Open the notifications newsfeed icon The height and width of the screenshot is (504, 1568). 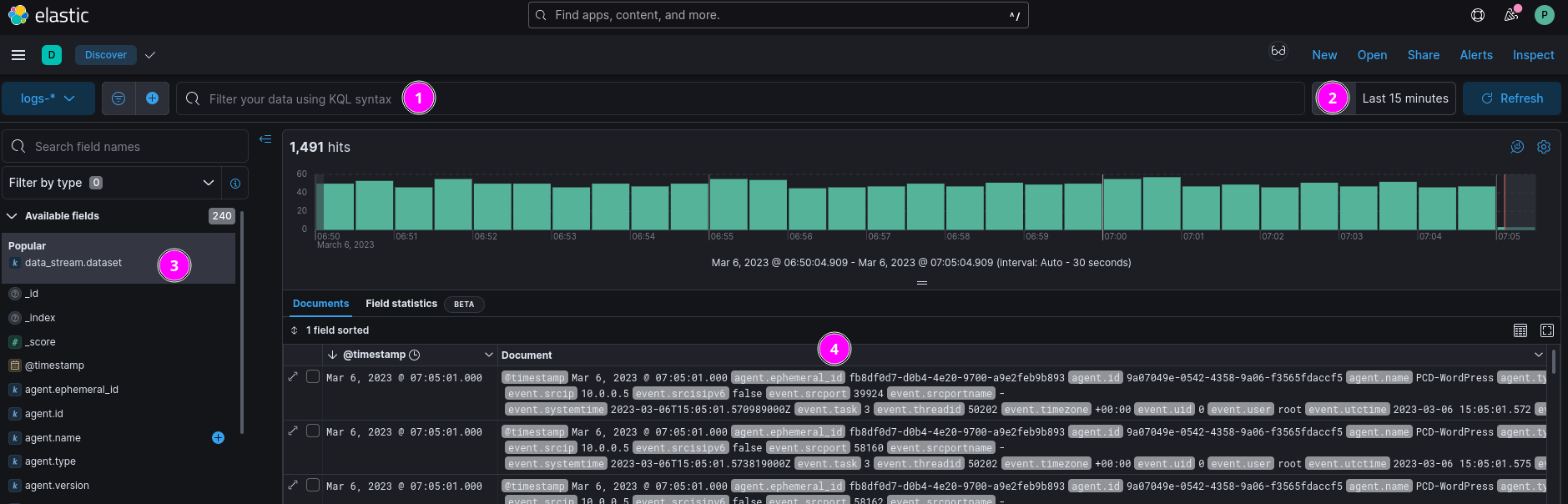pos(1511,15)
